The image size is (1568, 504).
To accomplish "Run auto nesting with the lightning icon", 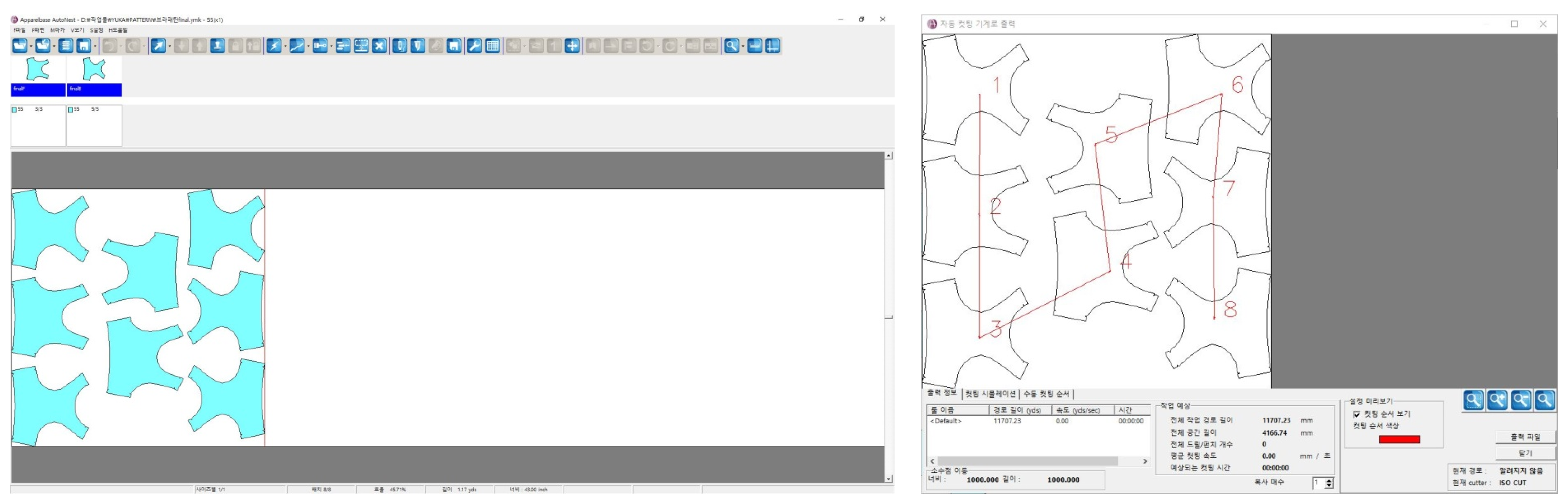I will pos(274,46).
